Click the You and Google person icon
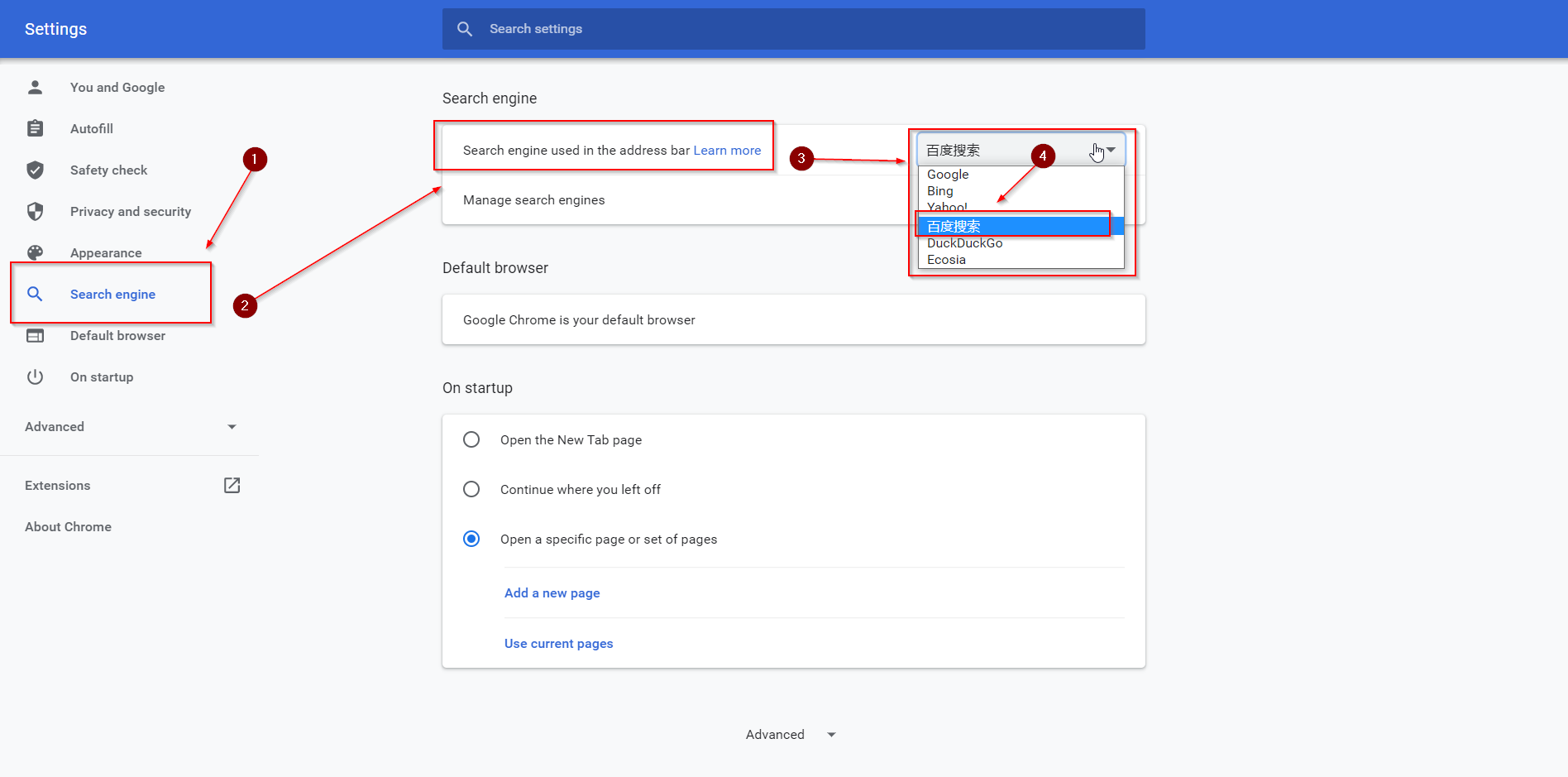The width and height of the screenshot is (1568, 777). click(x=35, y=87)
